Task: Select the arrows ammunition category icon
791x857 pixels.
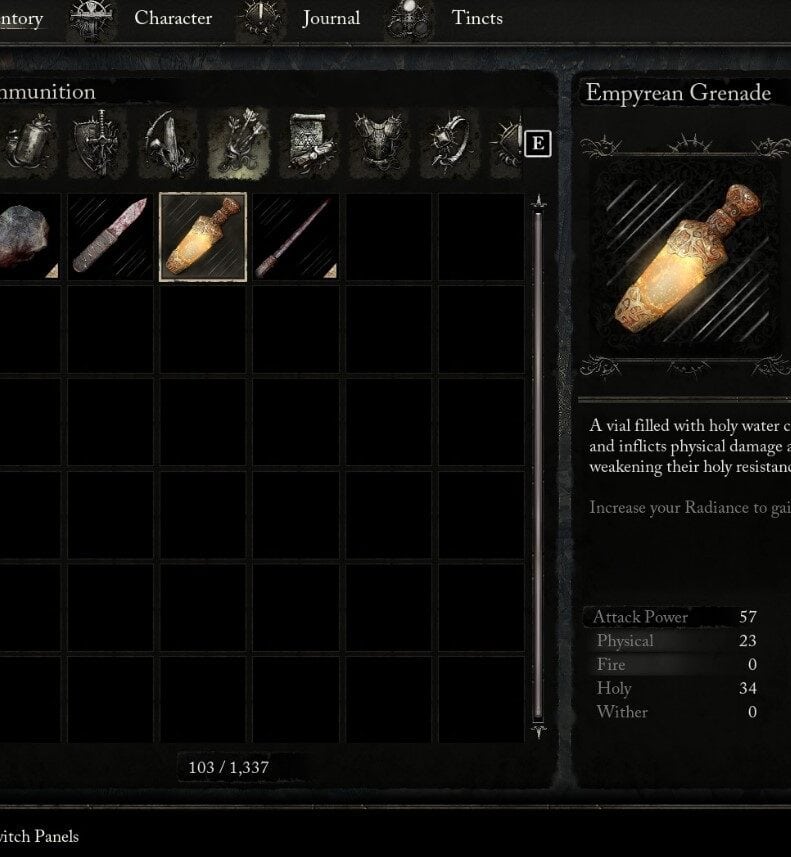Action: pos(239,144)
